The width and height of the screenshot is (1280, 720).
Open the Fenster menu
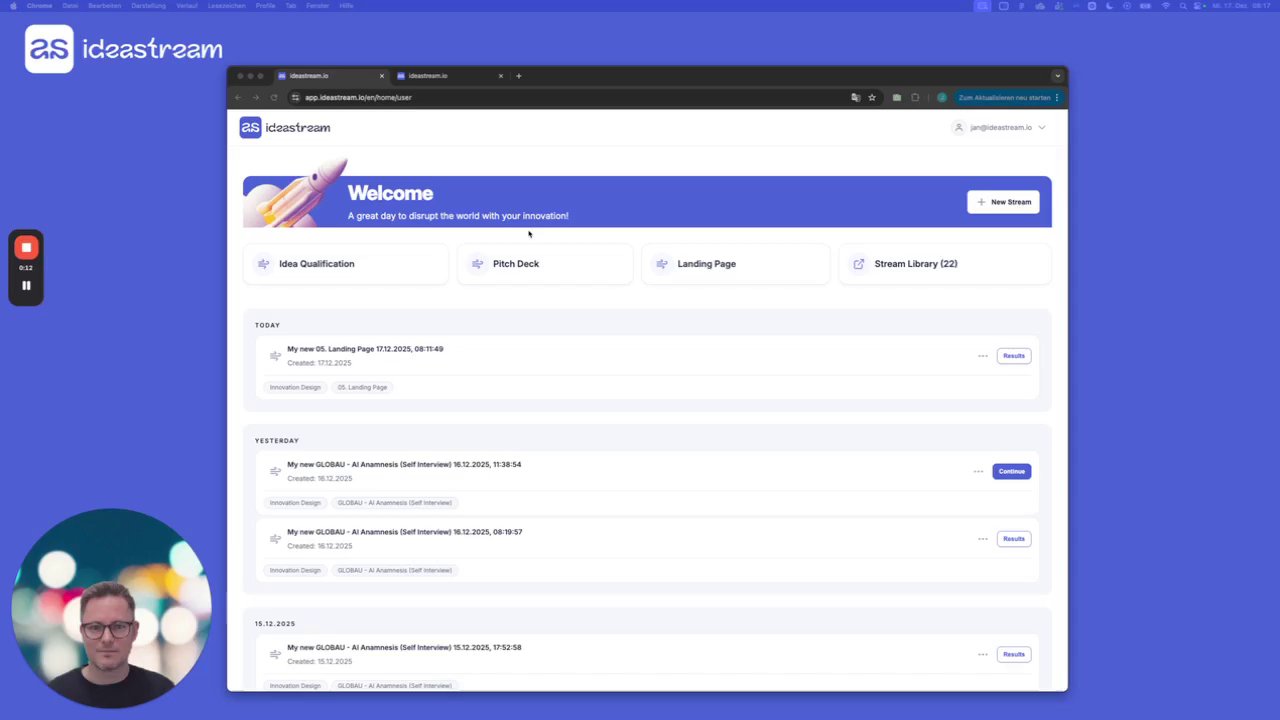318,5
